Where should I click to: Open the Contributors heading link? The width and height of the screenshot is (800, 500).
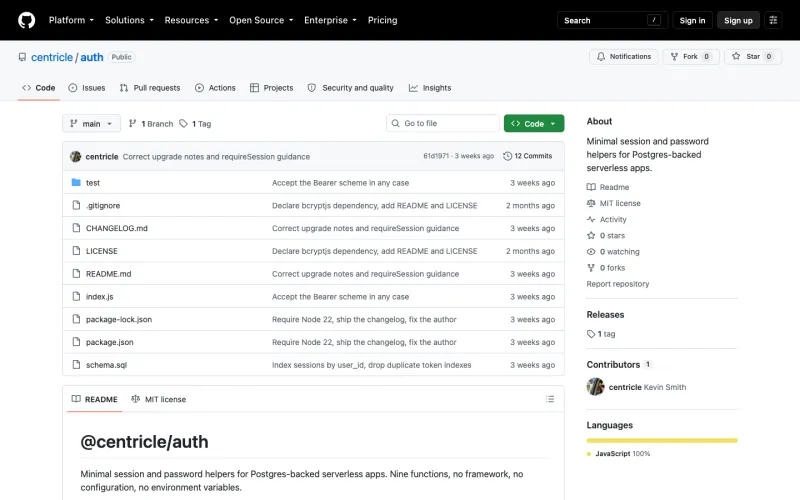coord(618,365)
